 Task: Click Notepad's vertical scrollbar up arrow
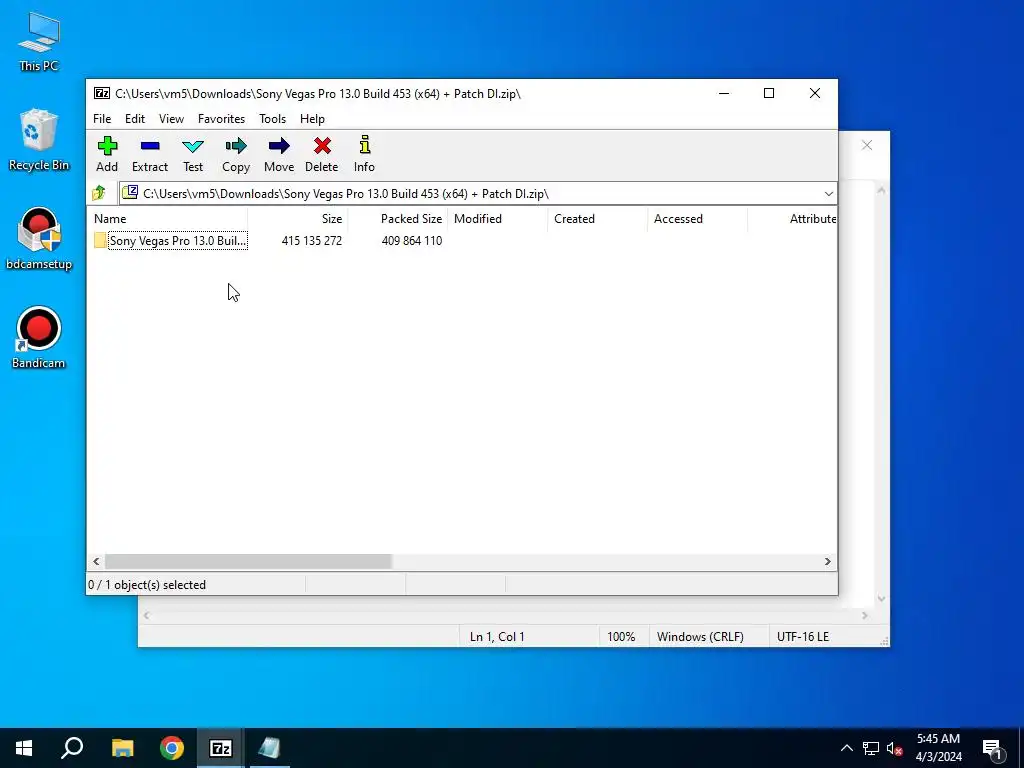881,190
